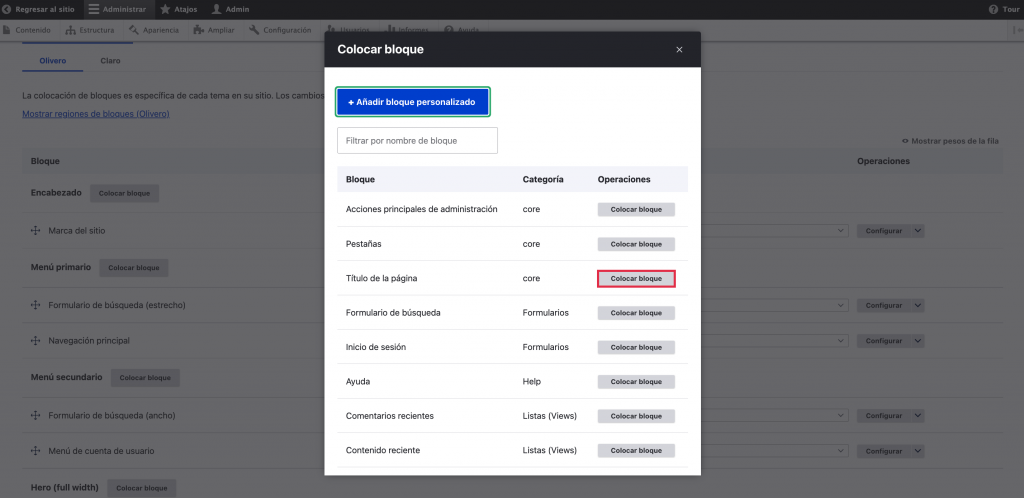The height and width of the screenshot is (498, 1024).
Task: Click drag handle for Menú de cuenta de usuario
Action: 35,451
